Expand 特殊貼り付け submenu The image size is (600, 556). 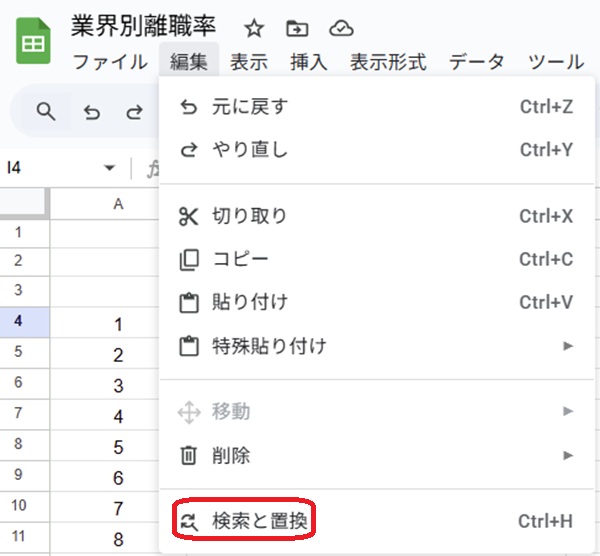(x=377, y=346)
